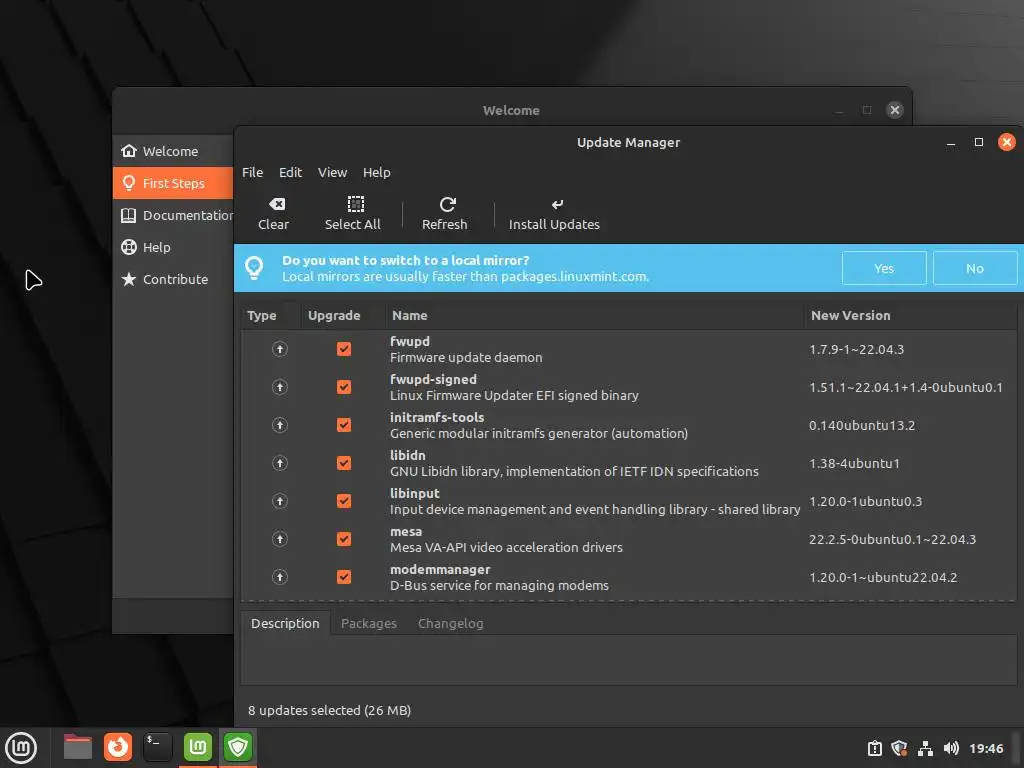This screenshot has width=1024, height=768.
Task: Sort by the Upgrade column header
Action: point(343,315)
